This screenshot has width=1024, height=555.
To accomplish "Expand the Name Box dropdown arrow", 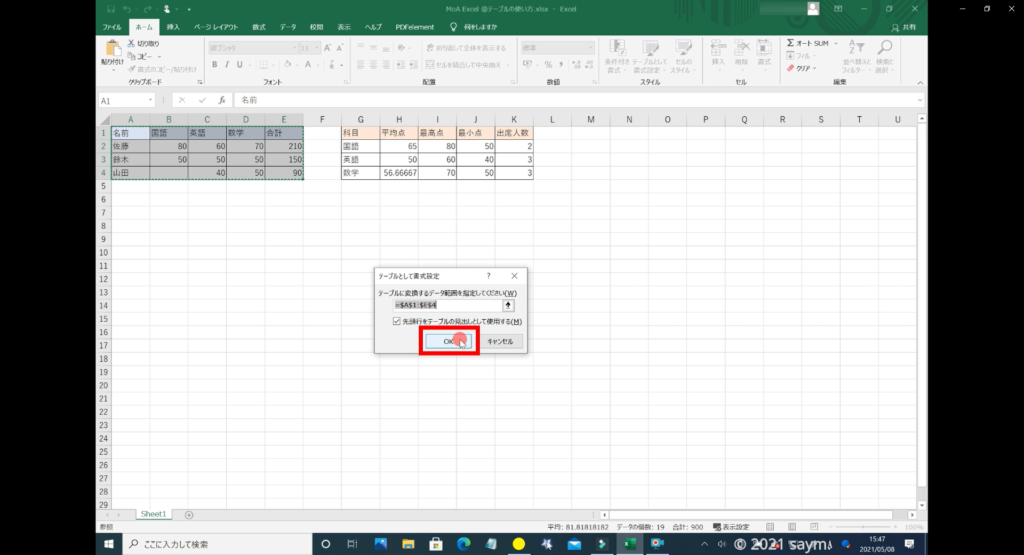I will 151,100.
